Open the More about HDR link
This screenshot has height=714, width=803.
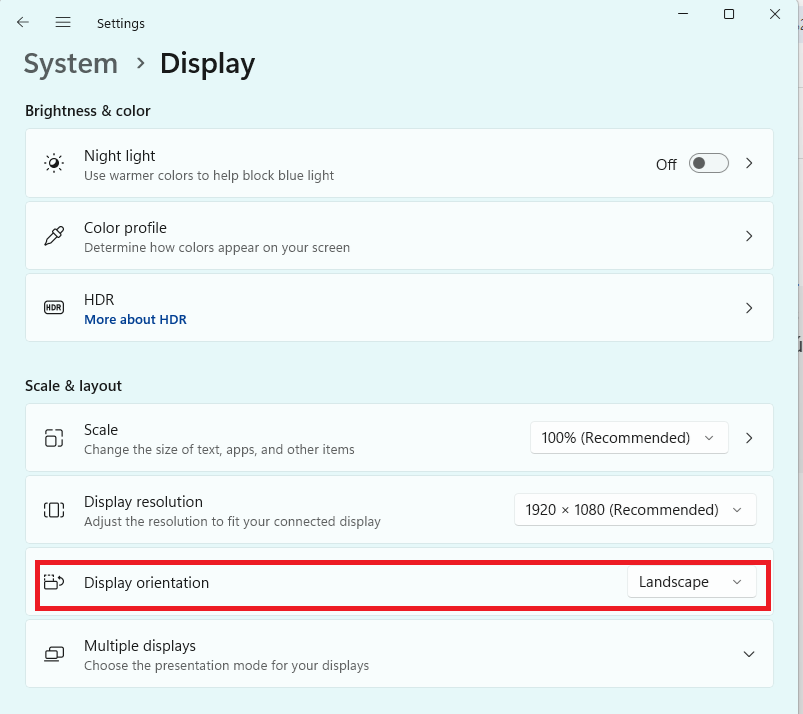pos(135,320)
